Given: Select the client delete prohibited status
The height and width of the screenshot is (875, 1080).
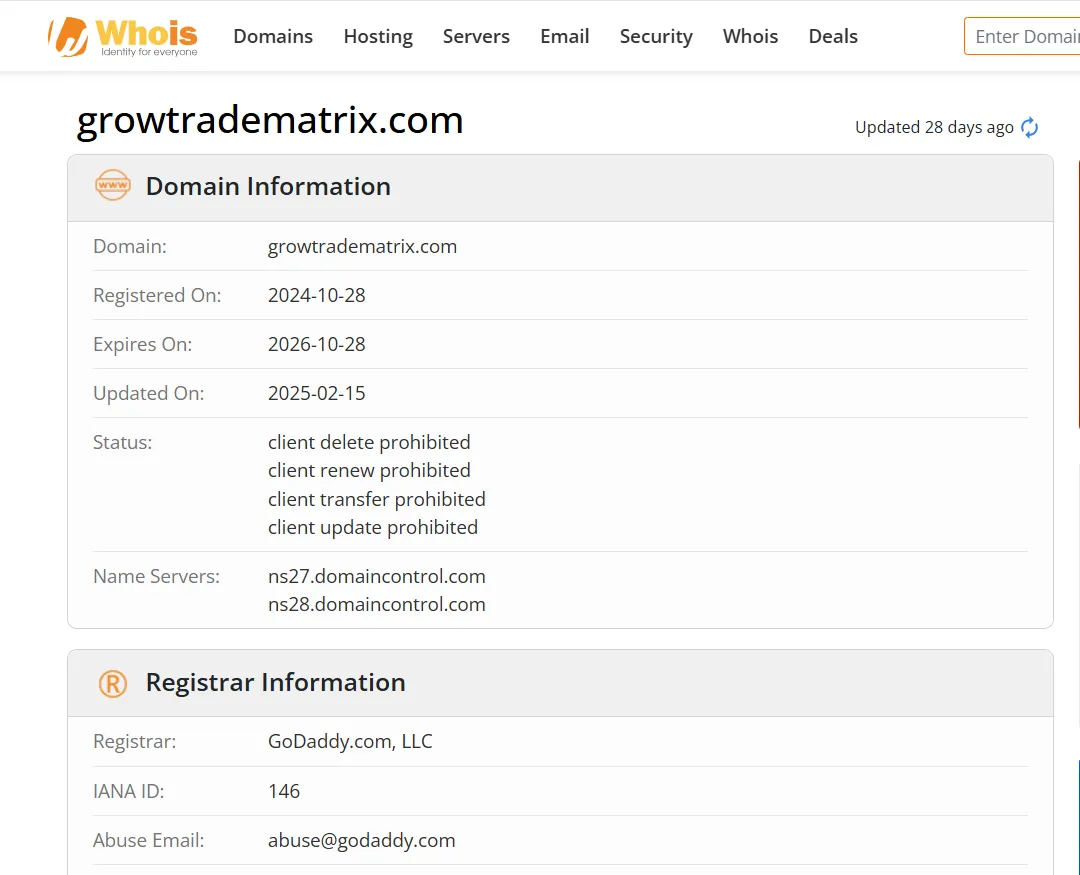Looking at the screenshot, I should point(369,442).
